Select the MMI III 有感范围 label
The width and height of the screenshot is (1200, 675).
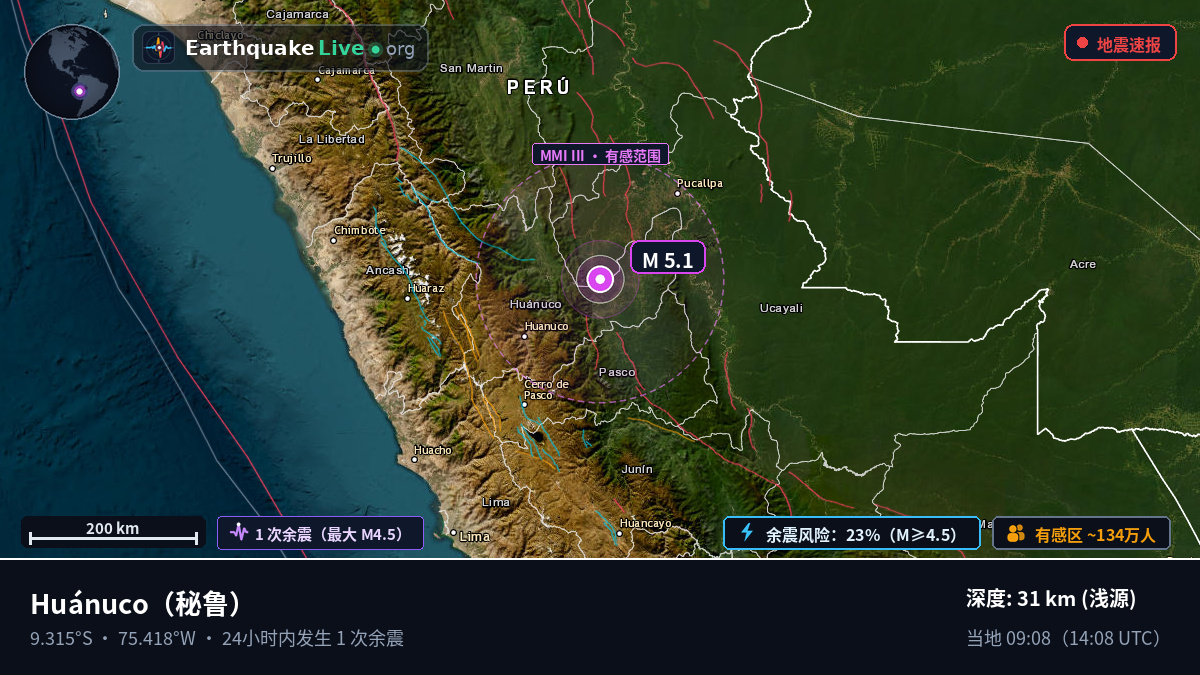(600, 155)
